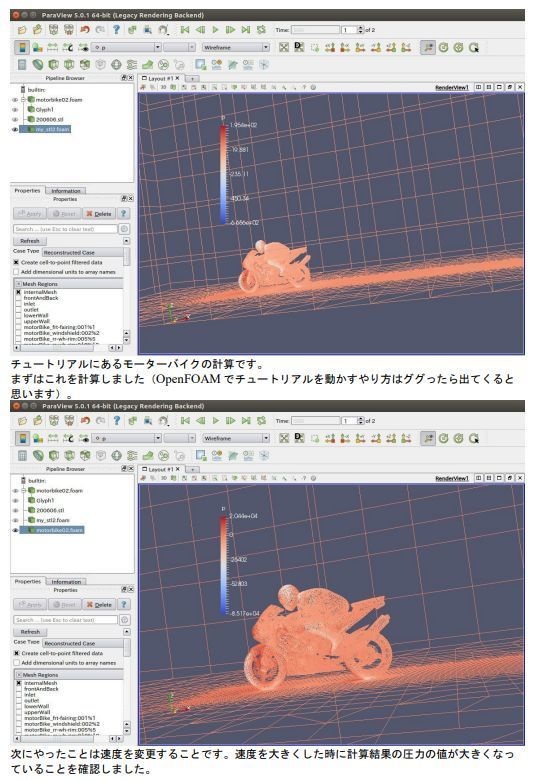
Task: Select my_stl2.foam pipeline entry in second window
Action: (52, 520)
